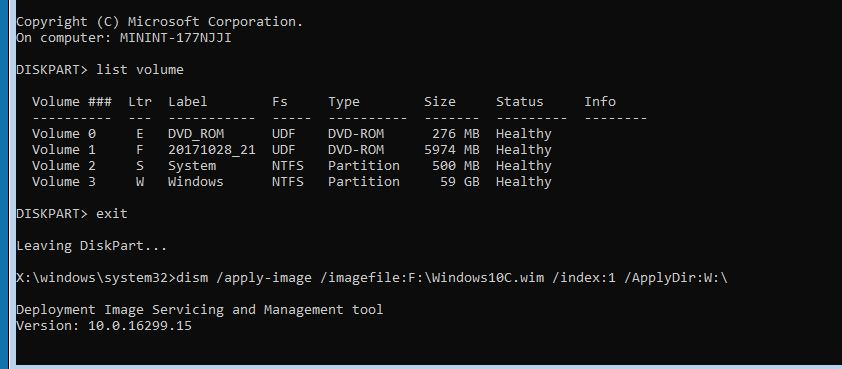This screenshot has width=842, height=369.
Task: Click the 'Version: 10.0.16299.15' line
Action: (x=104, y=326)
